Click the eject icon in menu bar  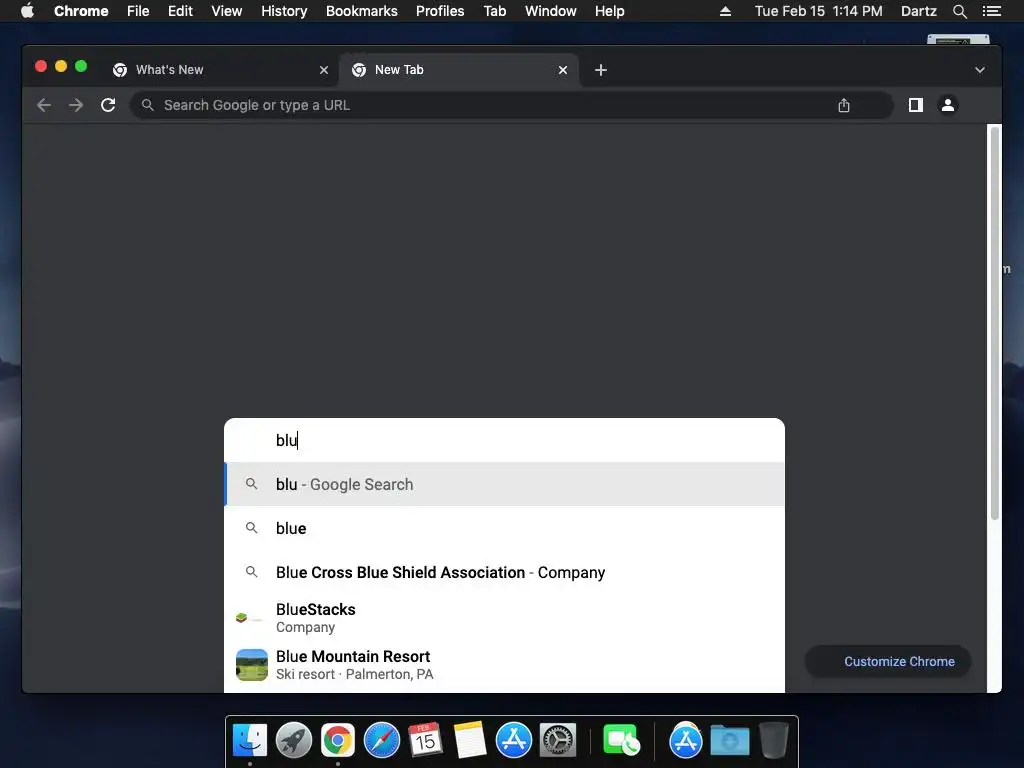click(725, 11)
